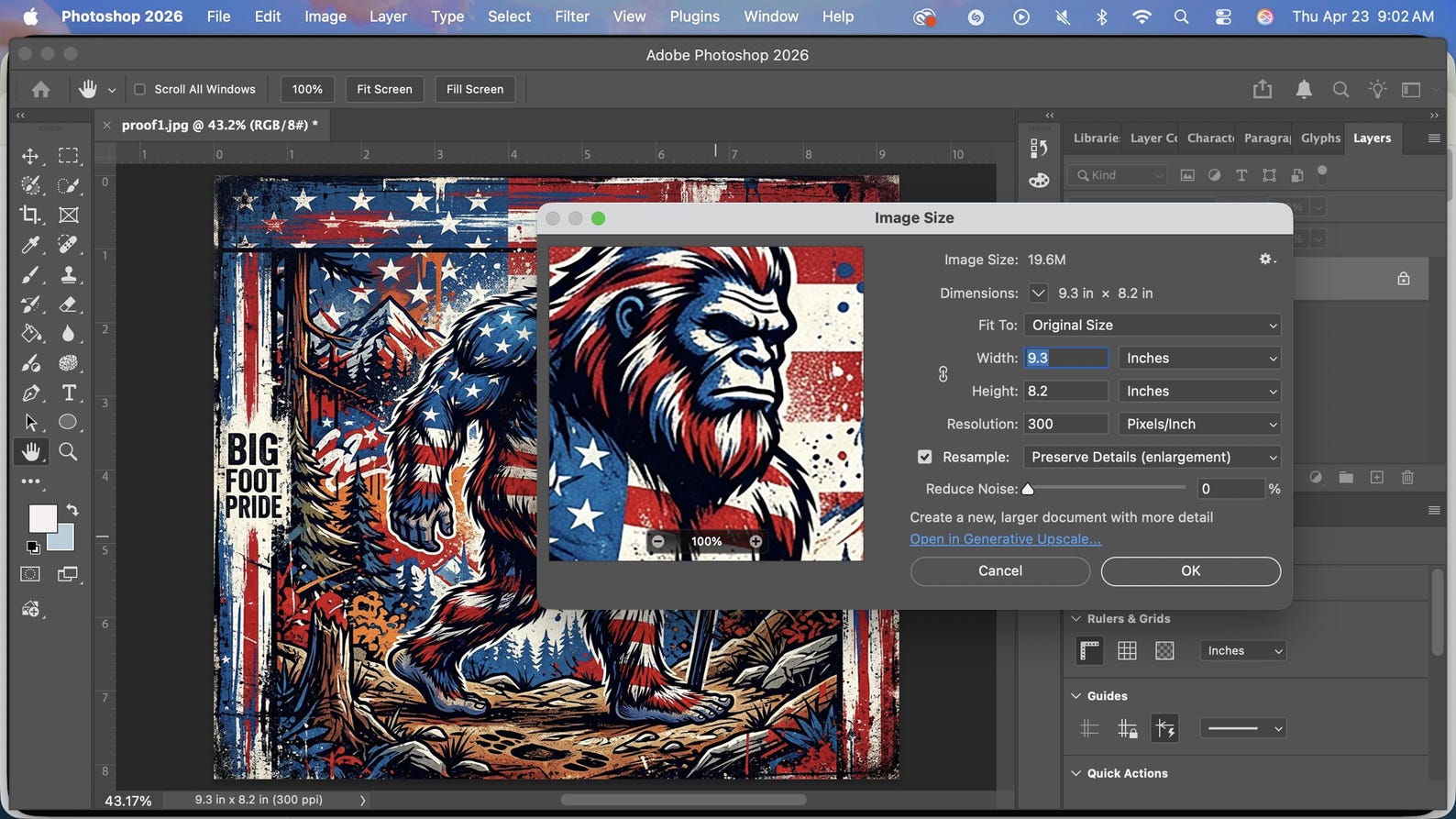The width and height of the screenshot is (1456, 819).
Task: Switch to the Libraries tab
Action: coord(1096,138)
